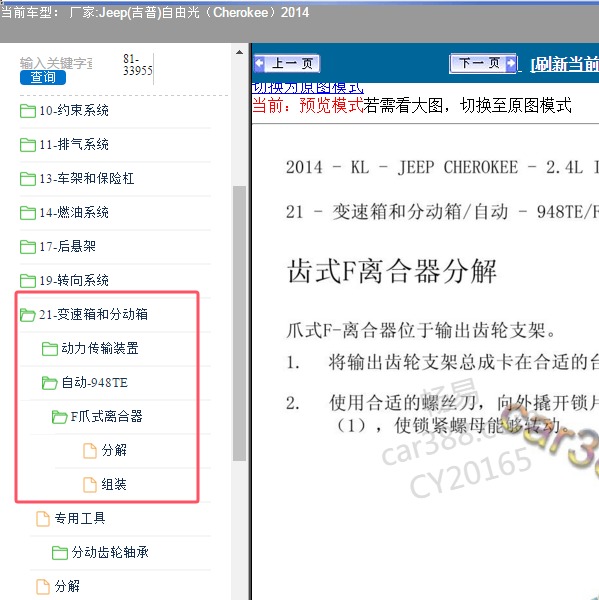Viewport: 599px width, 600px height.
Task: Click step 2 使用合适的螺丝刀 text
Action: point(463,414)
